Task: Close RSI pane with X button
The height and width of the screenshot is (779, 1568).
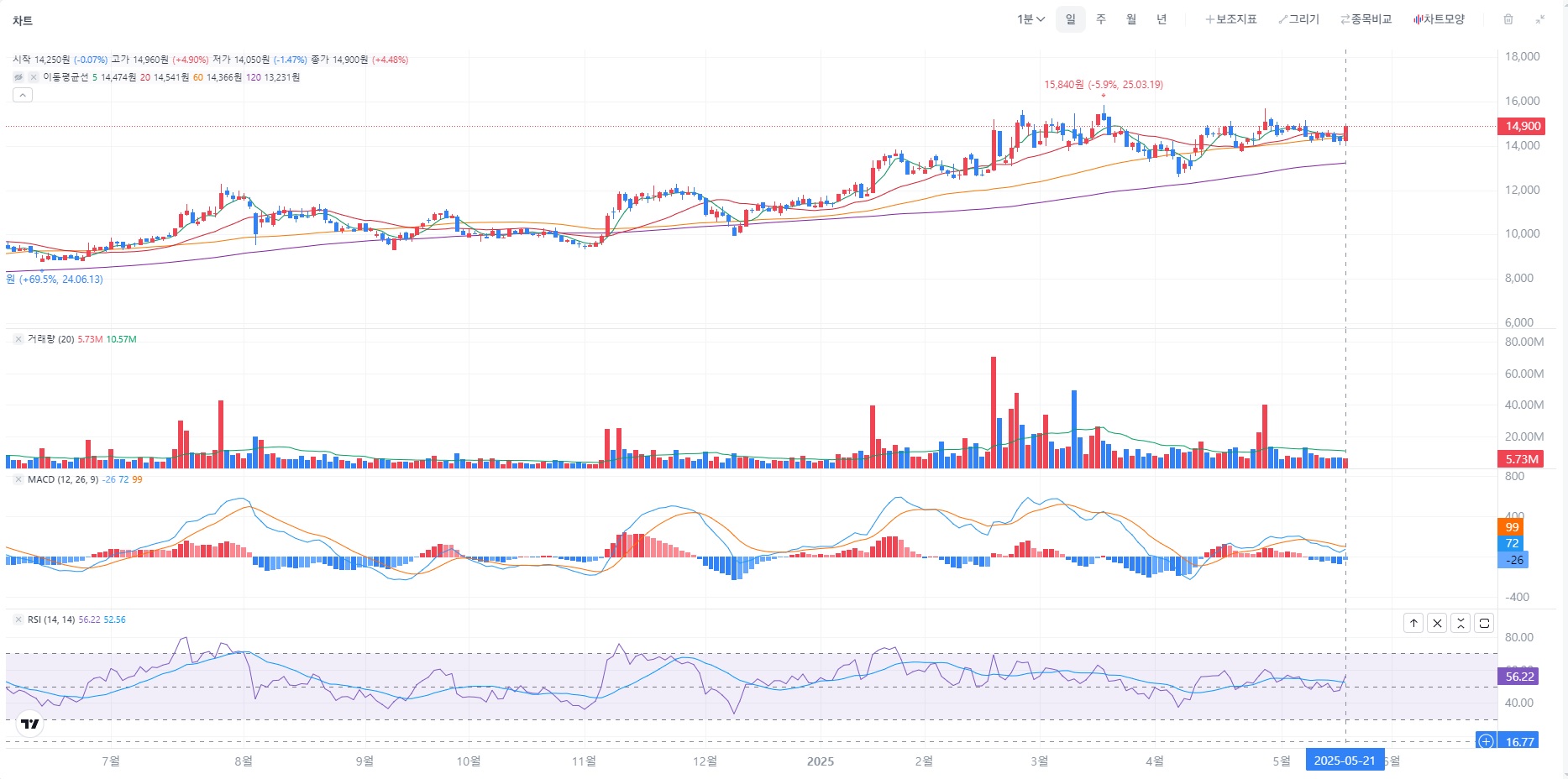Action: [1437, 623]
